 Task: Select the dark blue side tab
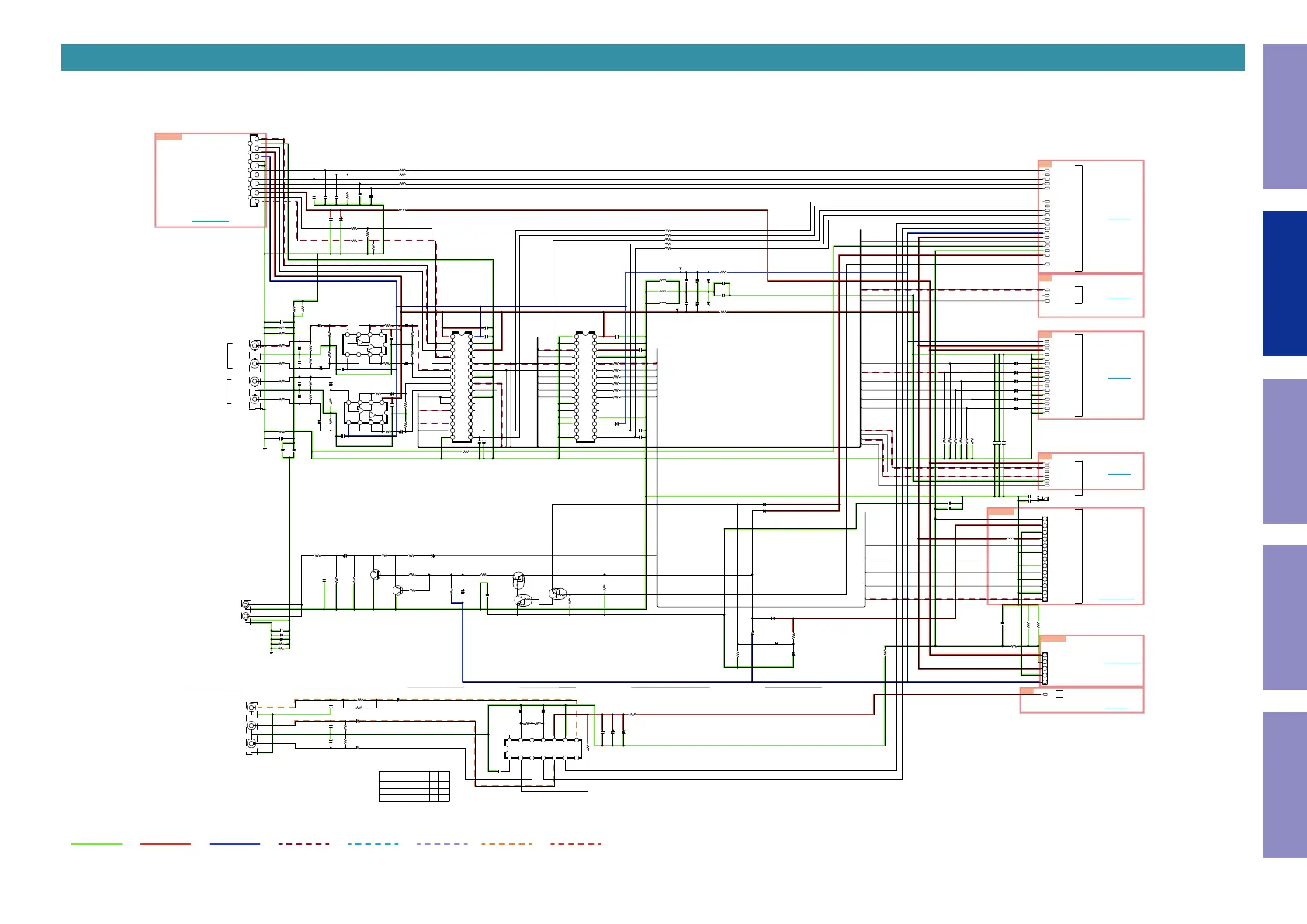pyautogui.click(x=1284, y=284)
